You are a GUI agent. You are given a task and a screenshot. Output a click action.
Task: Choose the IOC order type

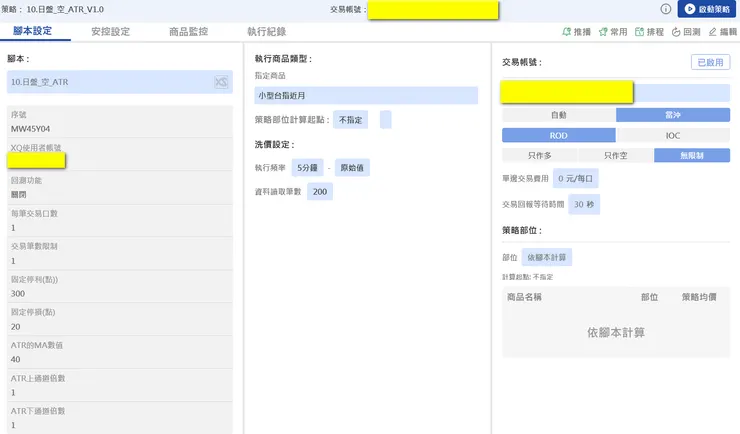coord(673,135)
